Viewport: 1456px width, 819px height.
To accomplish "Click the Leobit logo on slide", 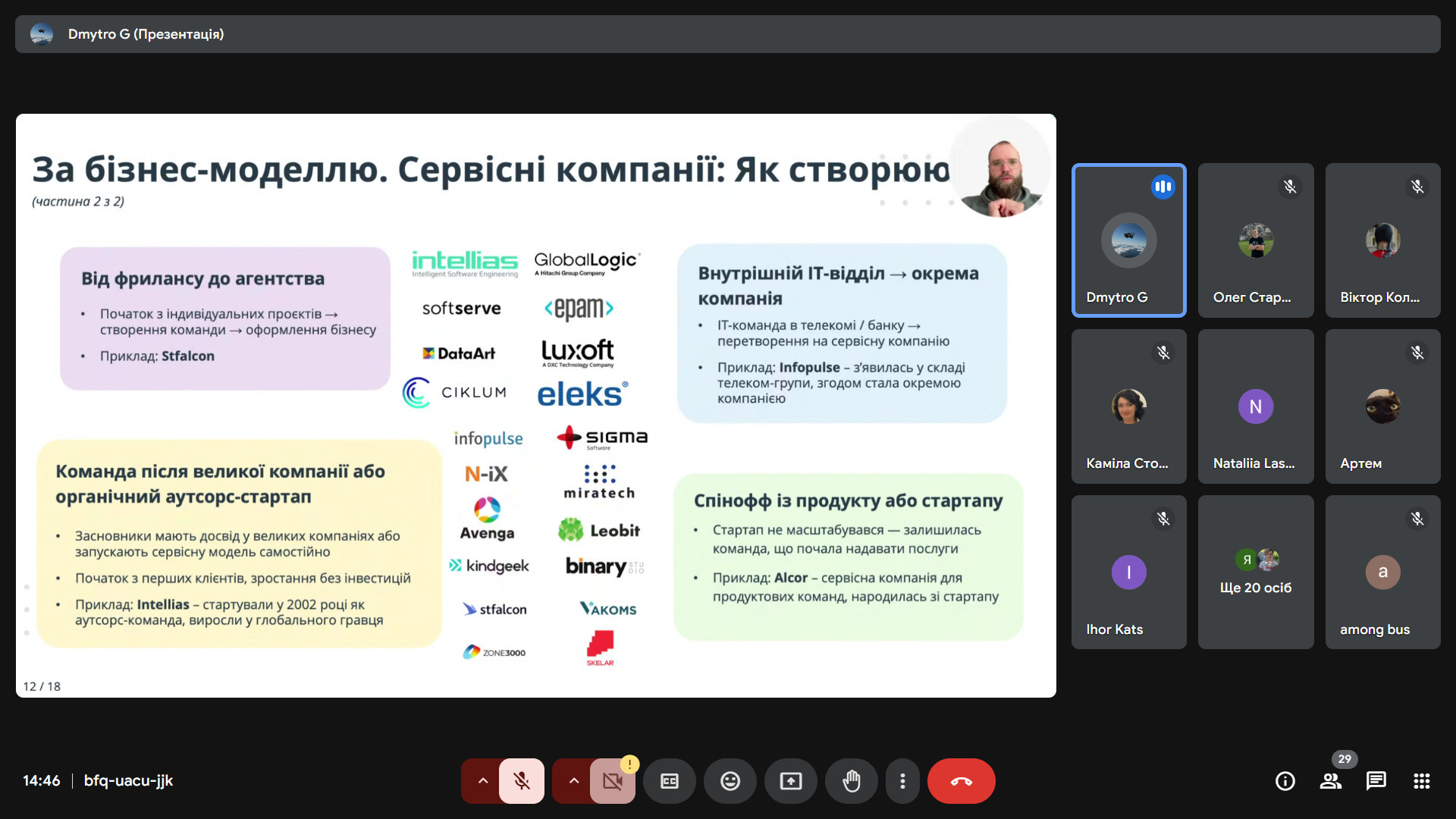I will click(x=599, y=530).
